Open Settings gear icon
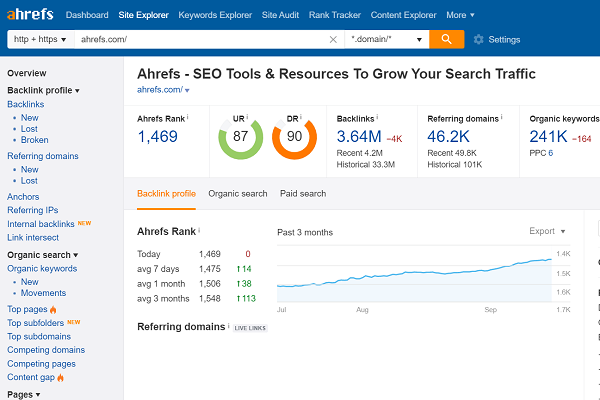This screenshot has width=600, height=400. [x=478, y=39]
